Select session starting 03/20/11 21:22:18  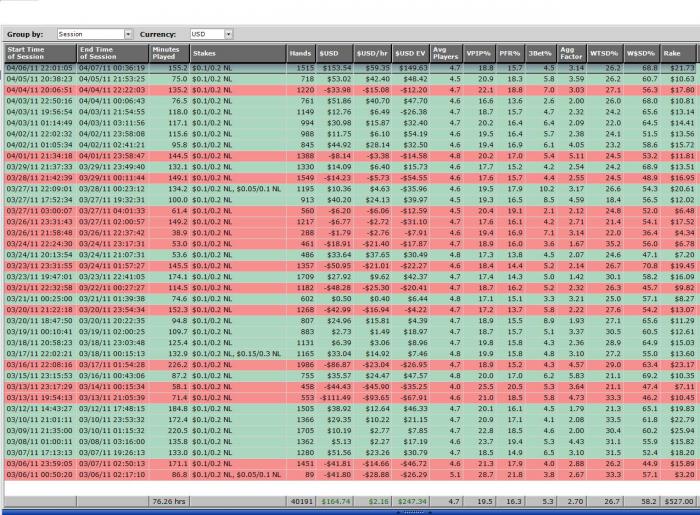350,310
